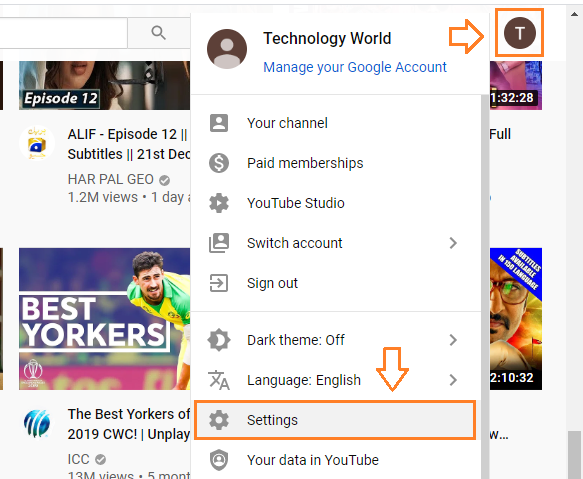Click the Dark theme half-moon icon

(219, 340)
